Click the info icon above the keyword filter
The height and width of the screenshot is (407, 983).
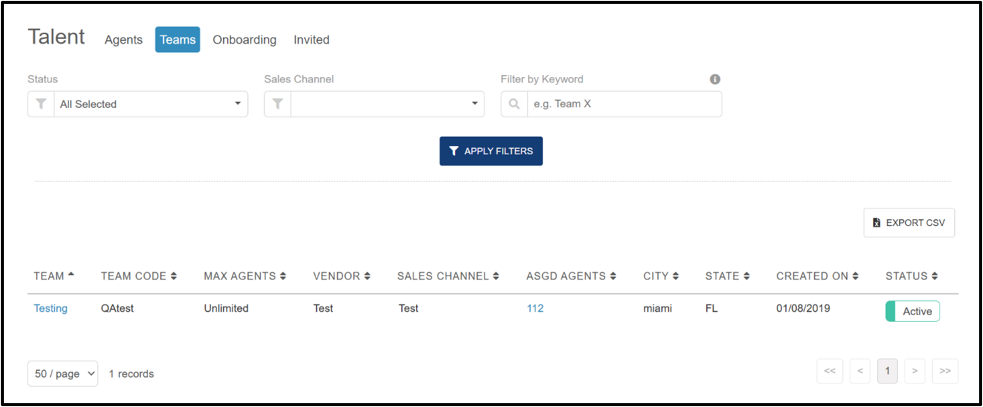click(x=715, y=80)
